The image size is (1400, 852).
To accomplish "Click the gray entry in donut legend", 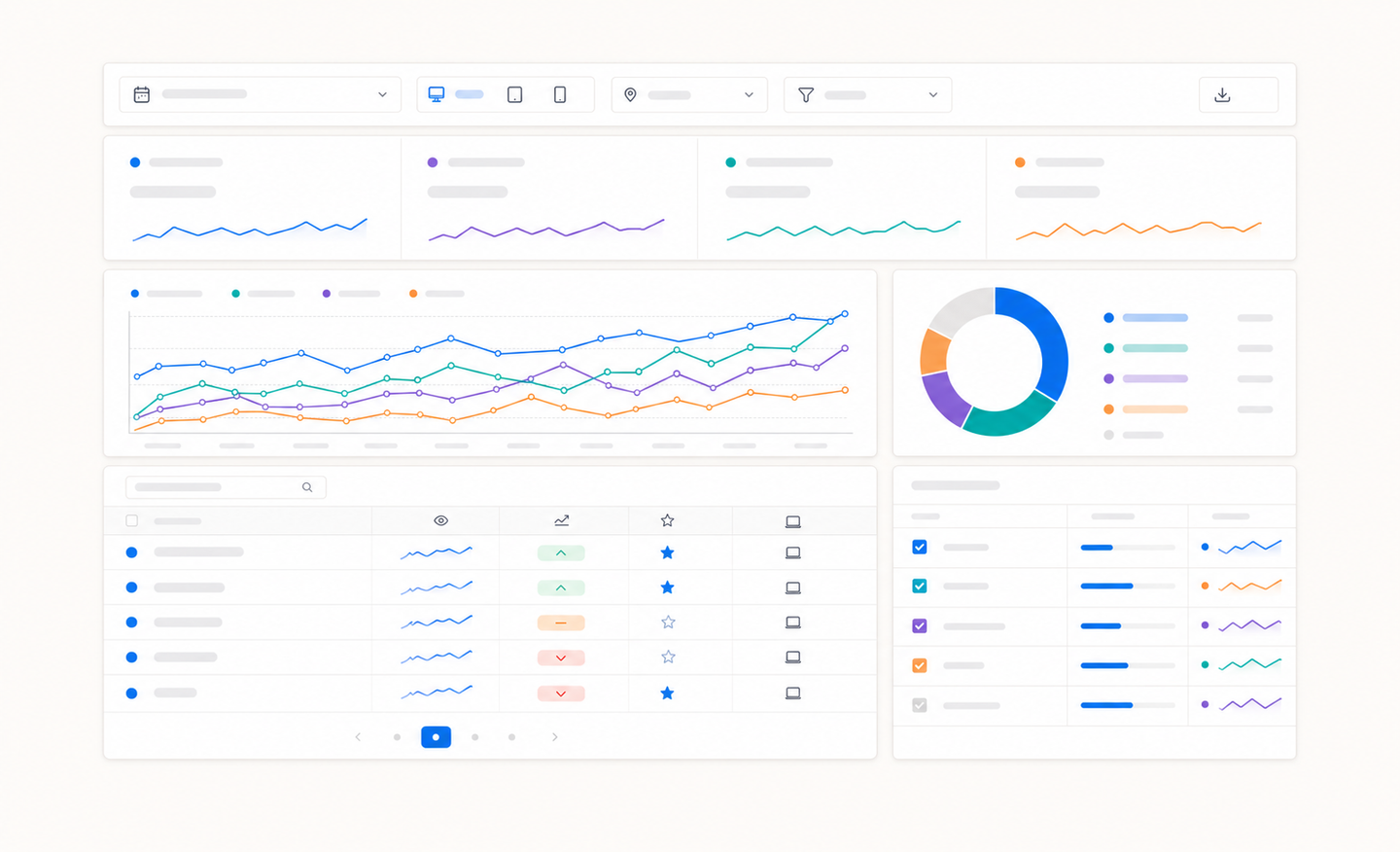I will click(x=1134, y=435).
